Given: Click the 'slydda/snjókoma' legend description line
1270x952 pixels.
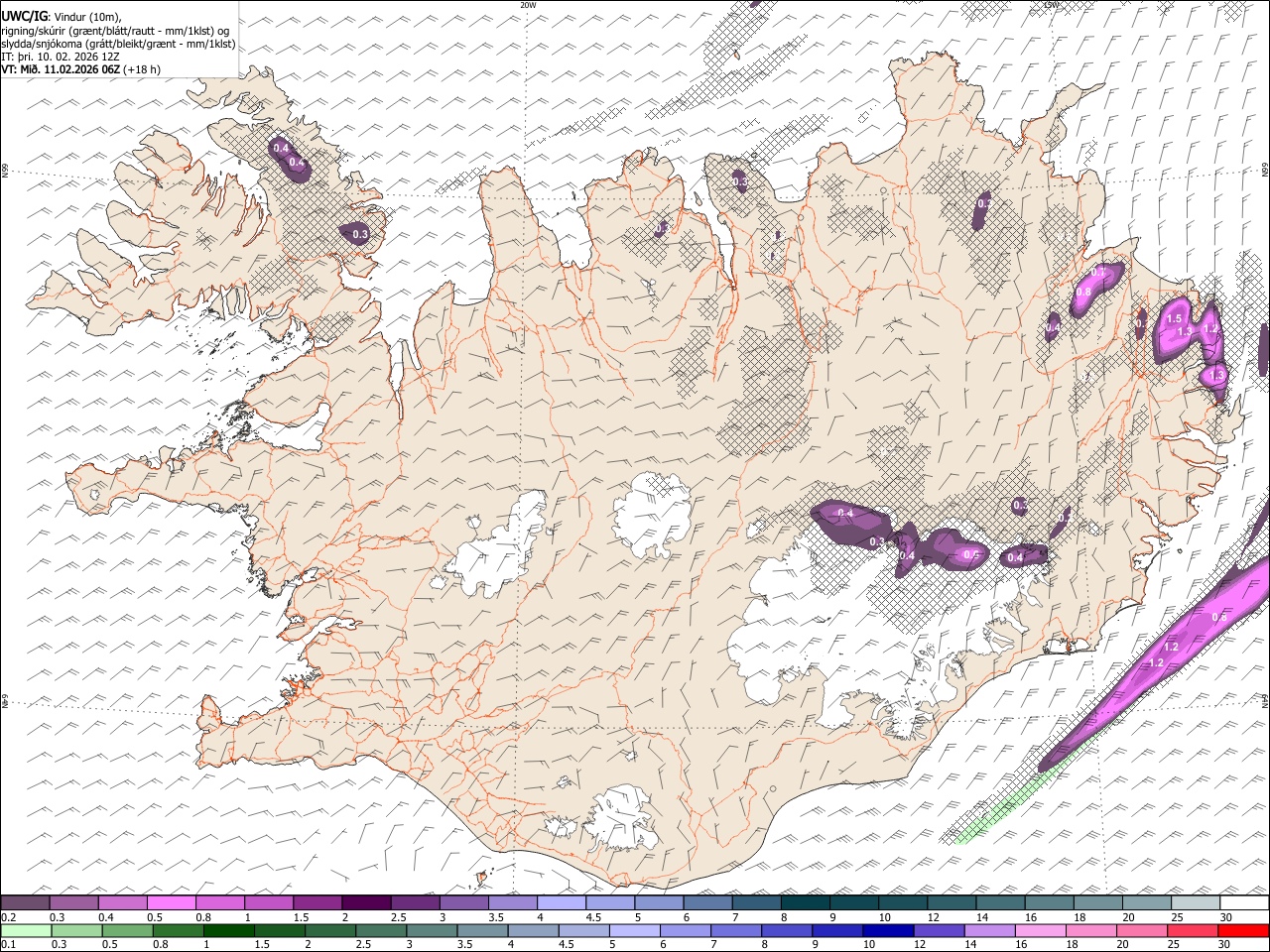Looking at the screenshot, I should pyautogui.click(x=118, y=44).
